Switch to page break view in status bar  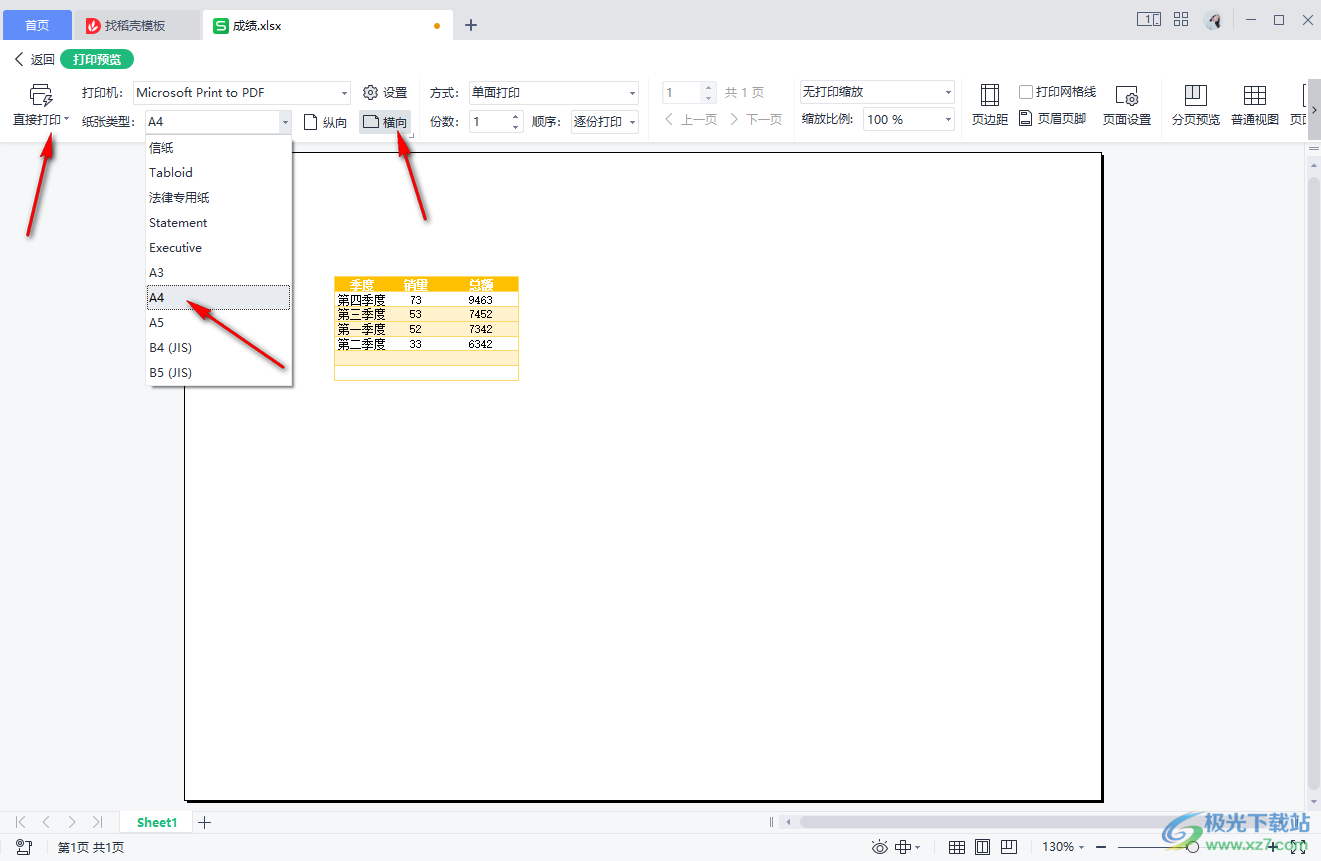point(1010,847)
